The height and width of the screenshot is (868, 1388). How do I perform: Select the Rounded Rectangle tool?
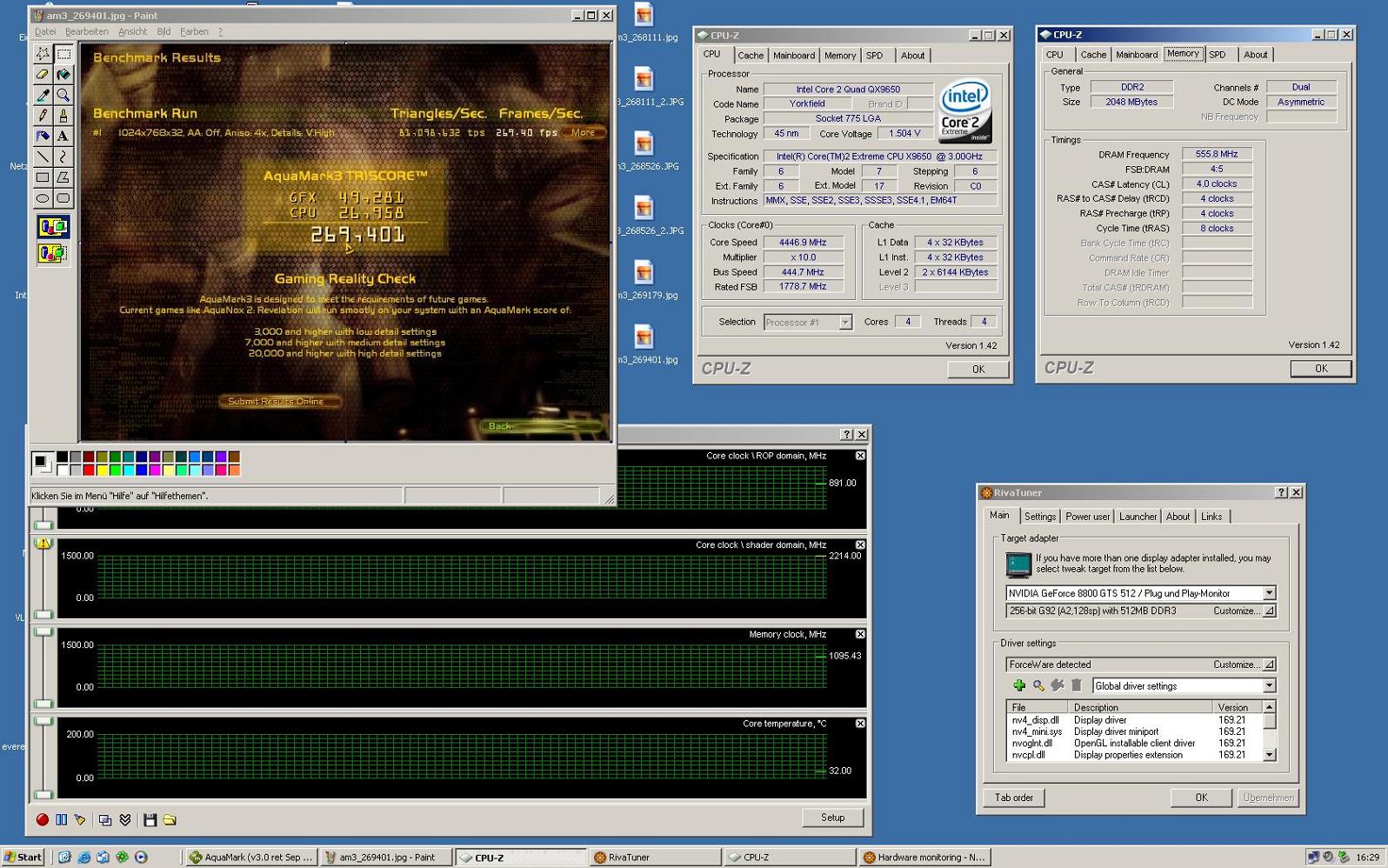click(x=63, y=198)
